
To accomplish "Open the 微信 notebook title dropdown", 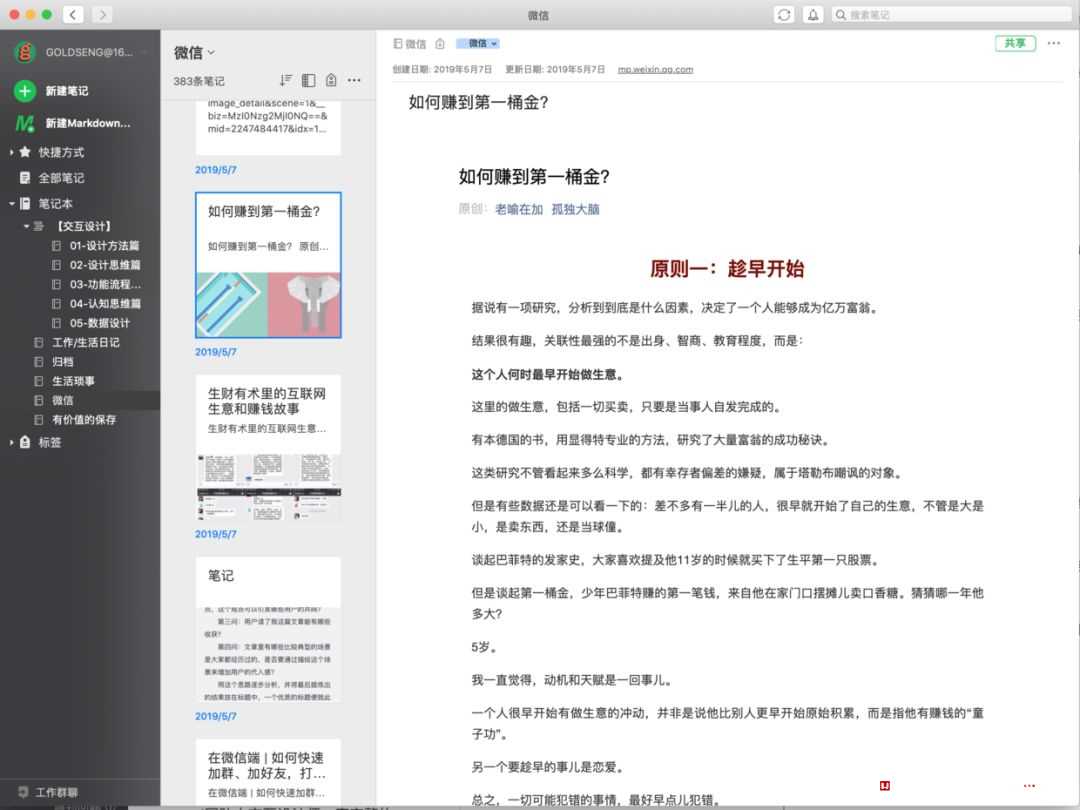I will [x=194, y=52].
